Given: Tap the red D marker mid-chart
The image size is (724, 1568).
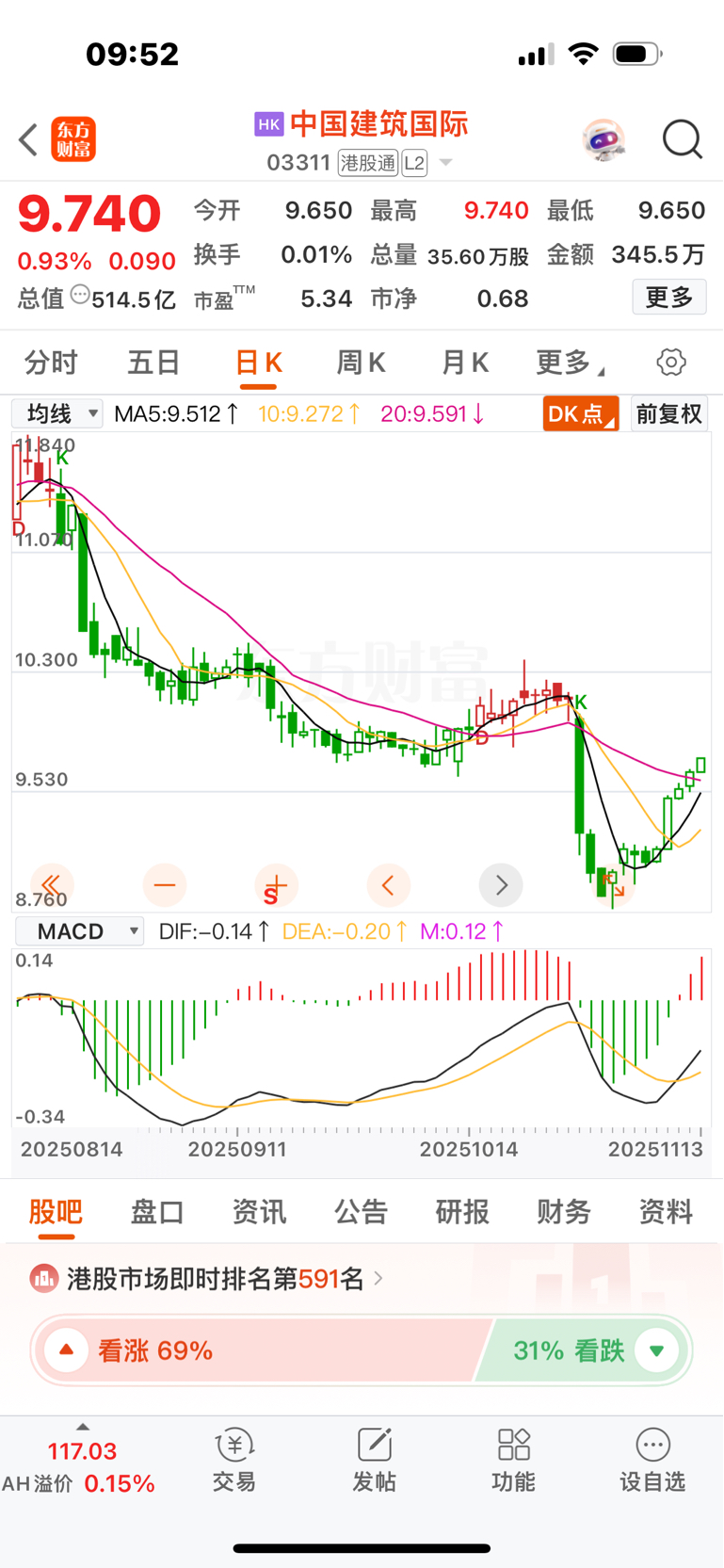Looking at the screenshot, I should coord(481,738).
